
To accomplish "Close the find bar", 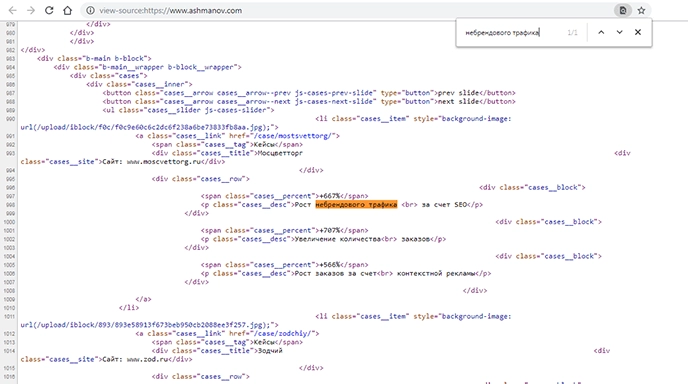I will (x=638, y=32).
